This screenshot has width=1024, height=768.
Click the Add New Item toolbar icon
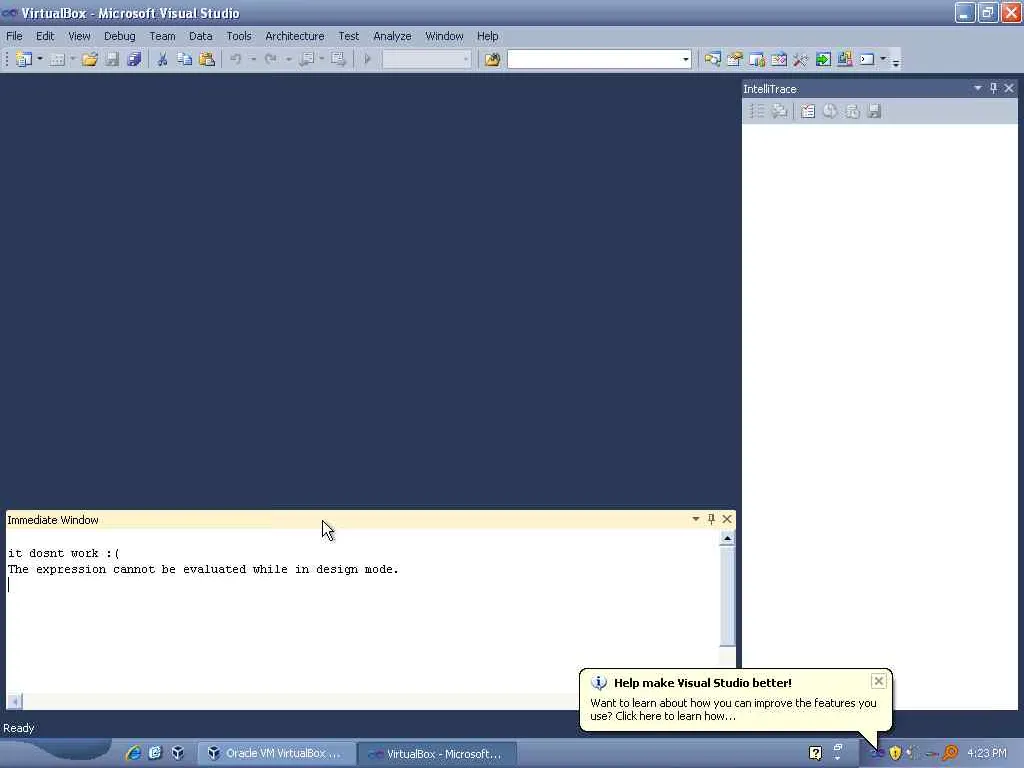pyautogui.click(x=57, y=59)
